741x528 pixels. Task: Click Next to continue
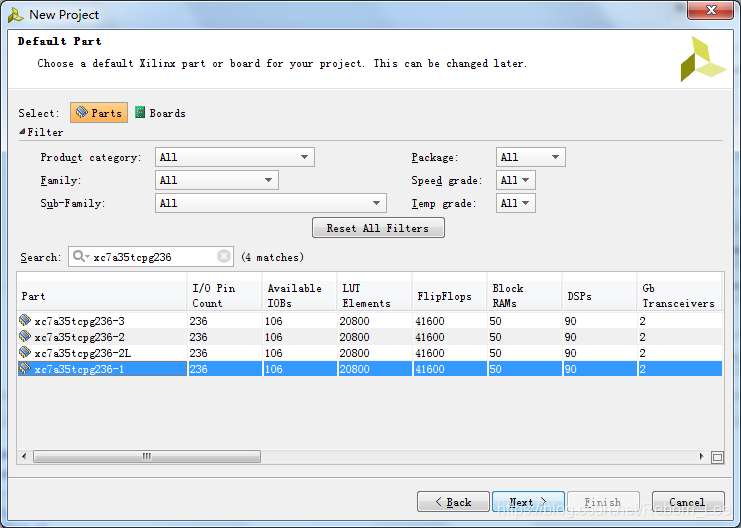click(x=528, y=502)
